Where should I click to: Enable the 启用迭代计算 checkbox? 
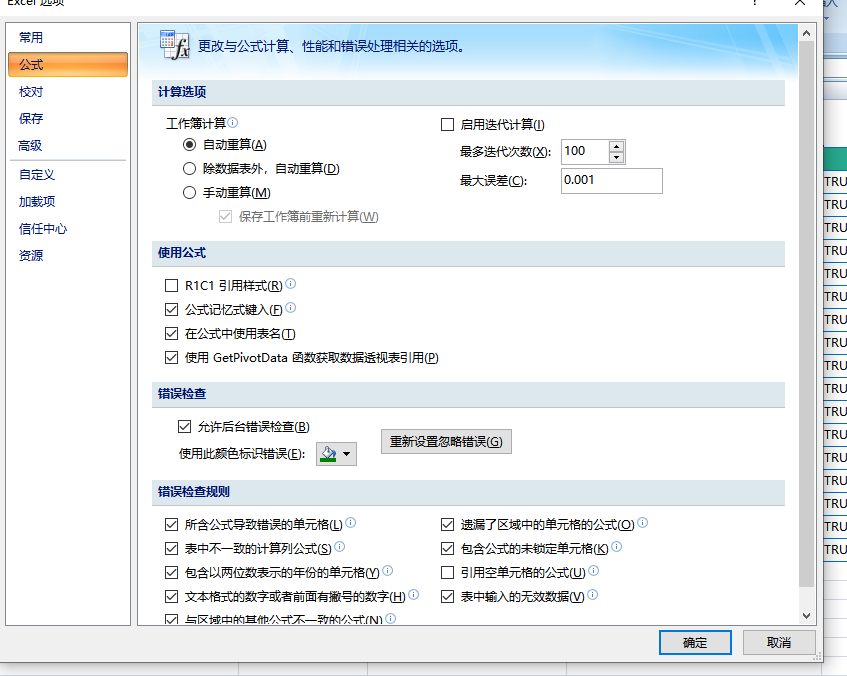(447, 125)
